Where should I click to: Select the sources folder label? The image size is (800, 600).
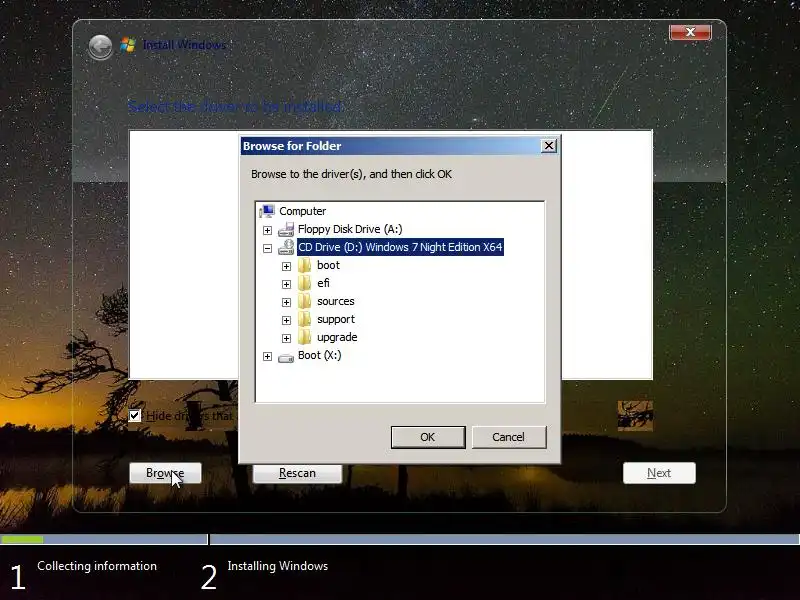(336, 301)
